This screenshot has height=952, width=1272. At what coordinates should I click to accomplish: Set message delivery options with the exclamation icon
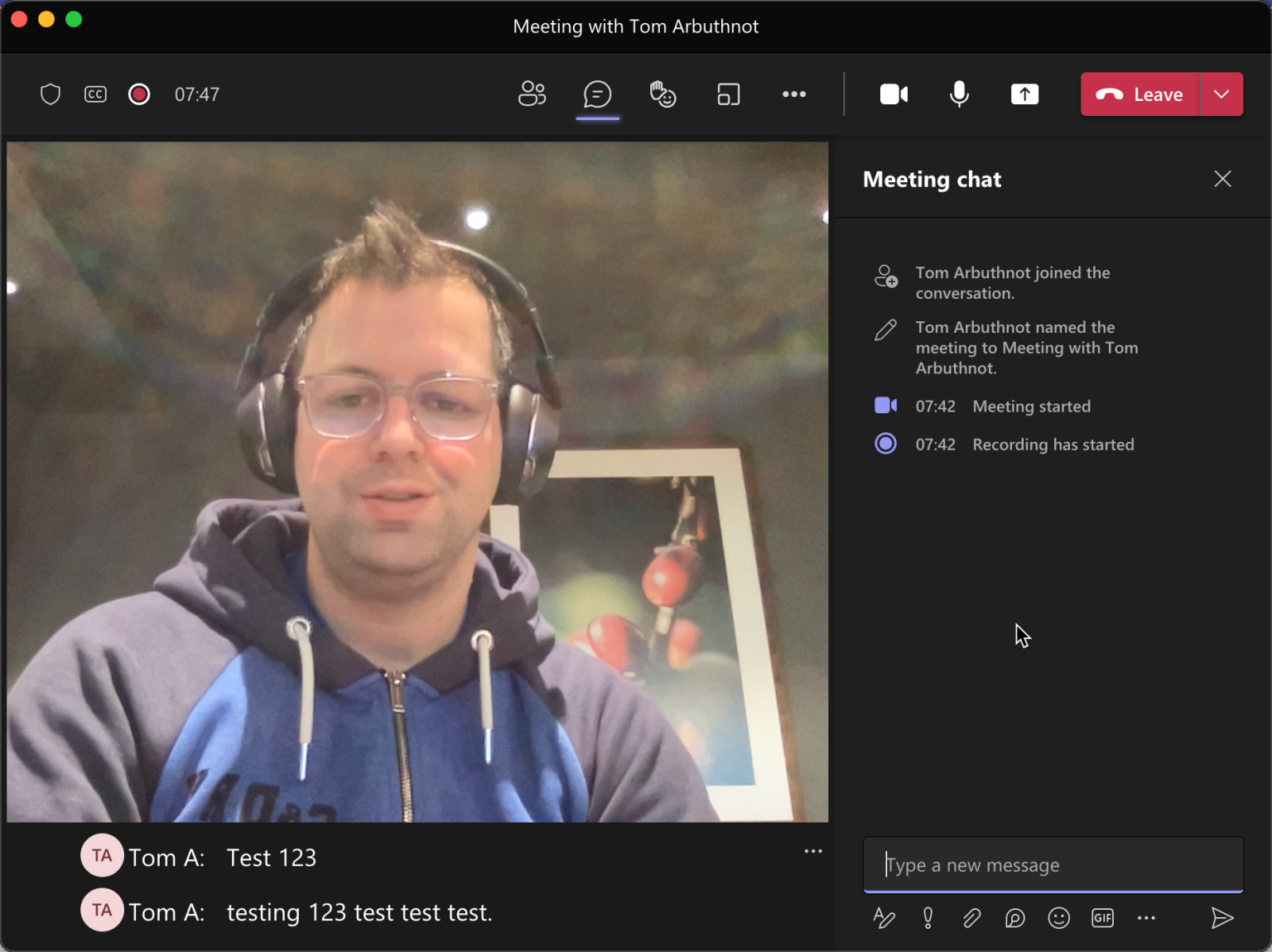click(x=927, y=917)
